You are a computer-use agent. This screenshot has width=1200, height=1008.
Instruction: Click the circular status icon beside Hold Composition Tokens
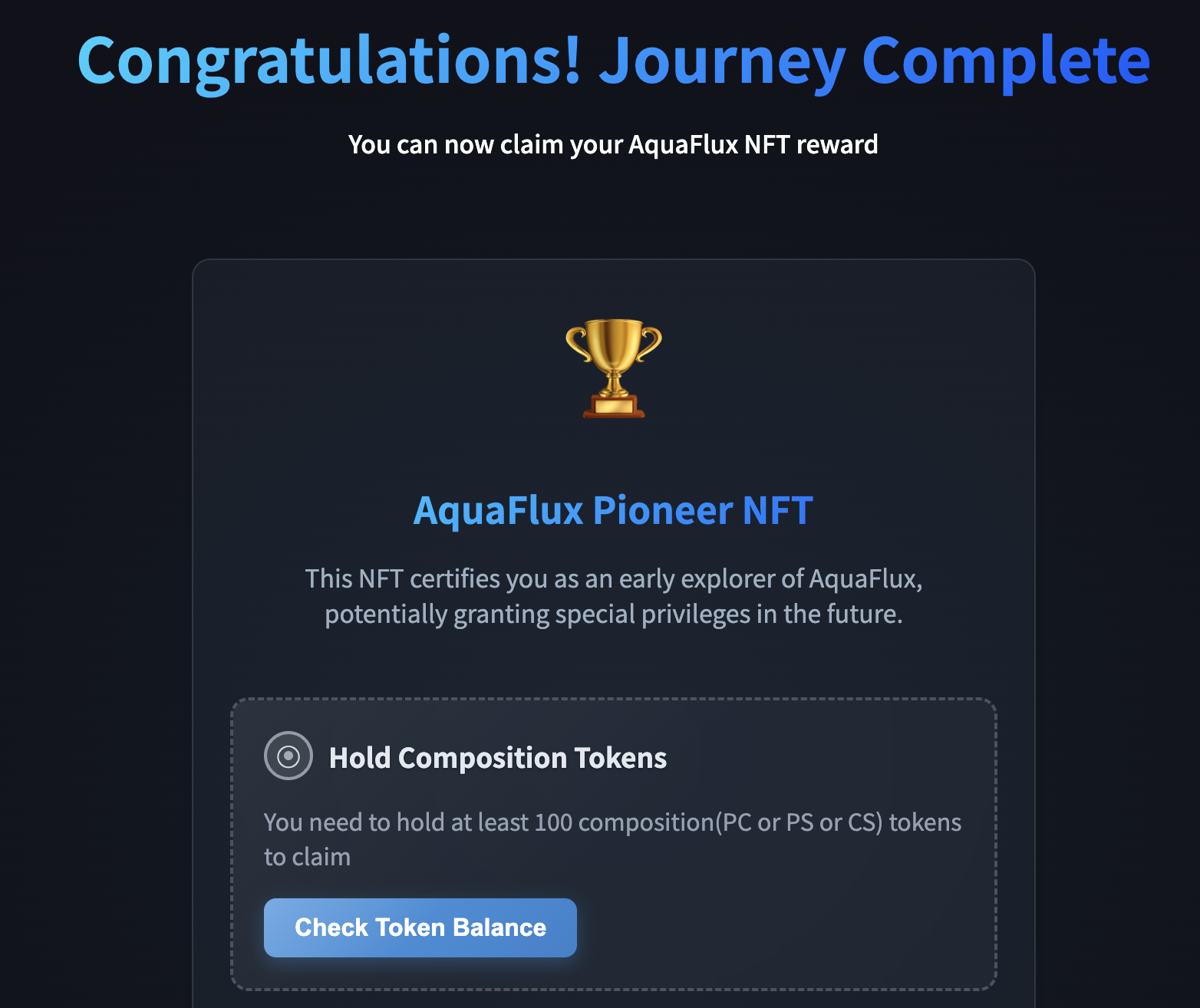288,756
